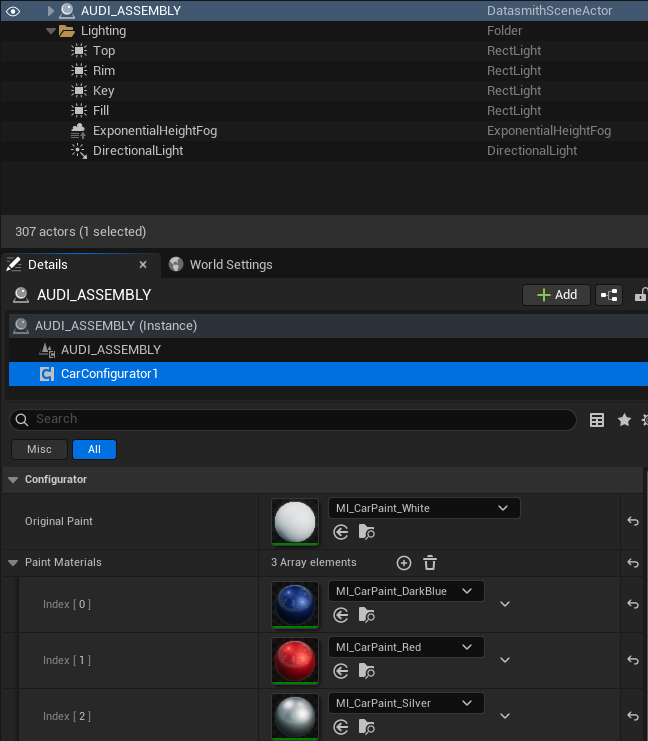The height and width of the screenshot is (741, 648).
Task: Toggle favorites star filter
Action: [x=624, y=420]
